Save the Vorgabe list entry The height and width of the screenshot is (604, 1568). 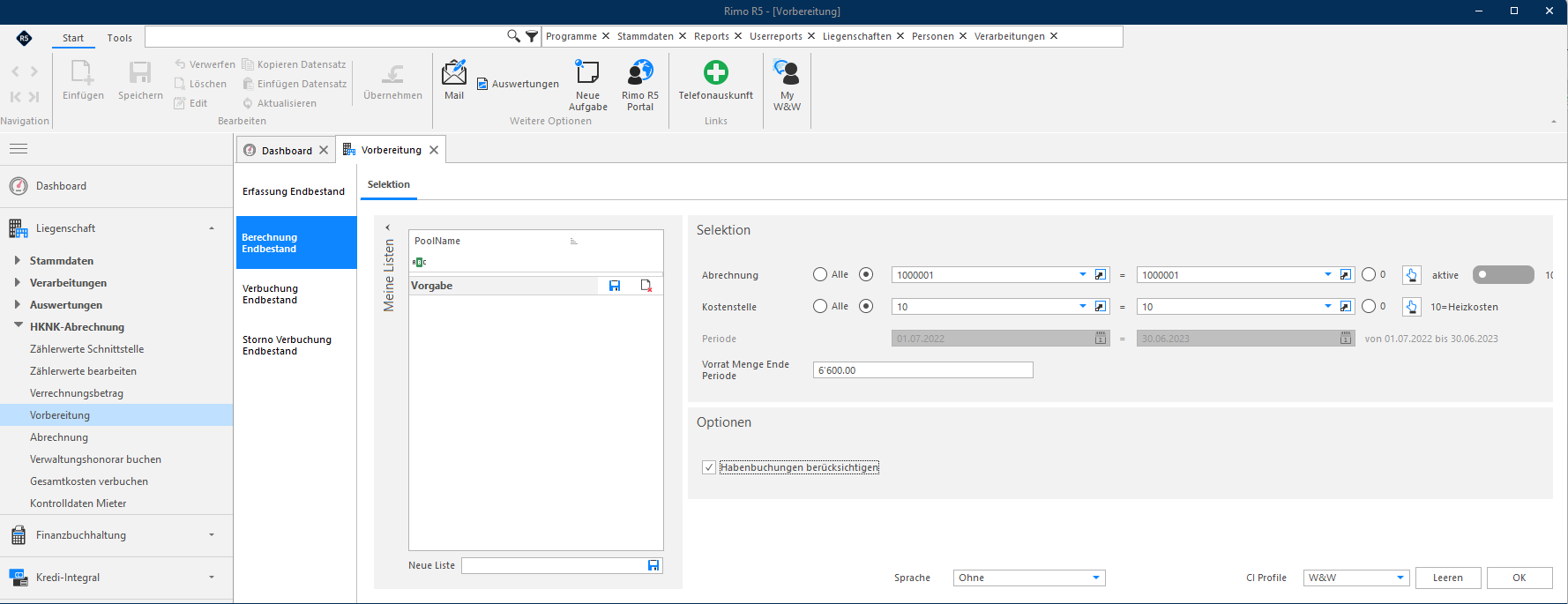click(615, 286)
